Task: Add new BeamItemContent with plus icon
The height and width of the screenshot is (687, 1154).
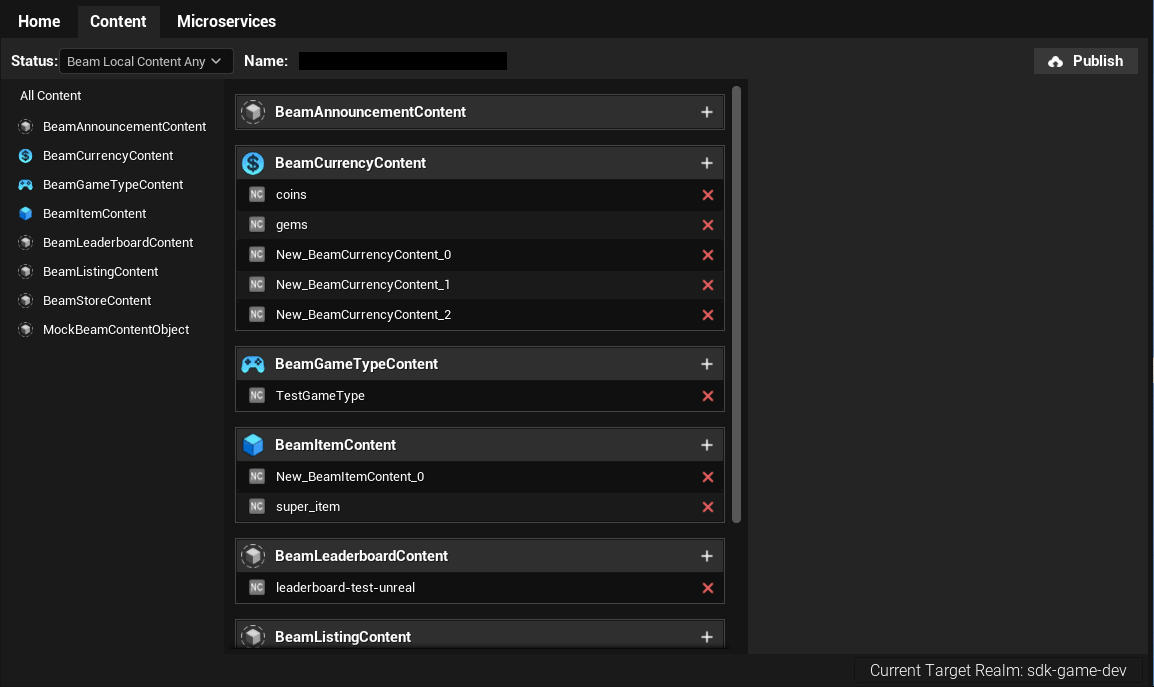Action: (x=707, y=445)
